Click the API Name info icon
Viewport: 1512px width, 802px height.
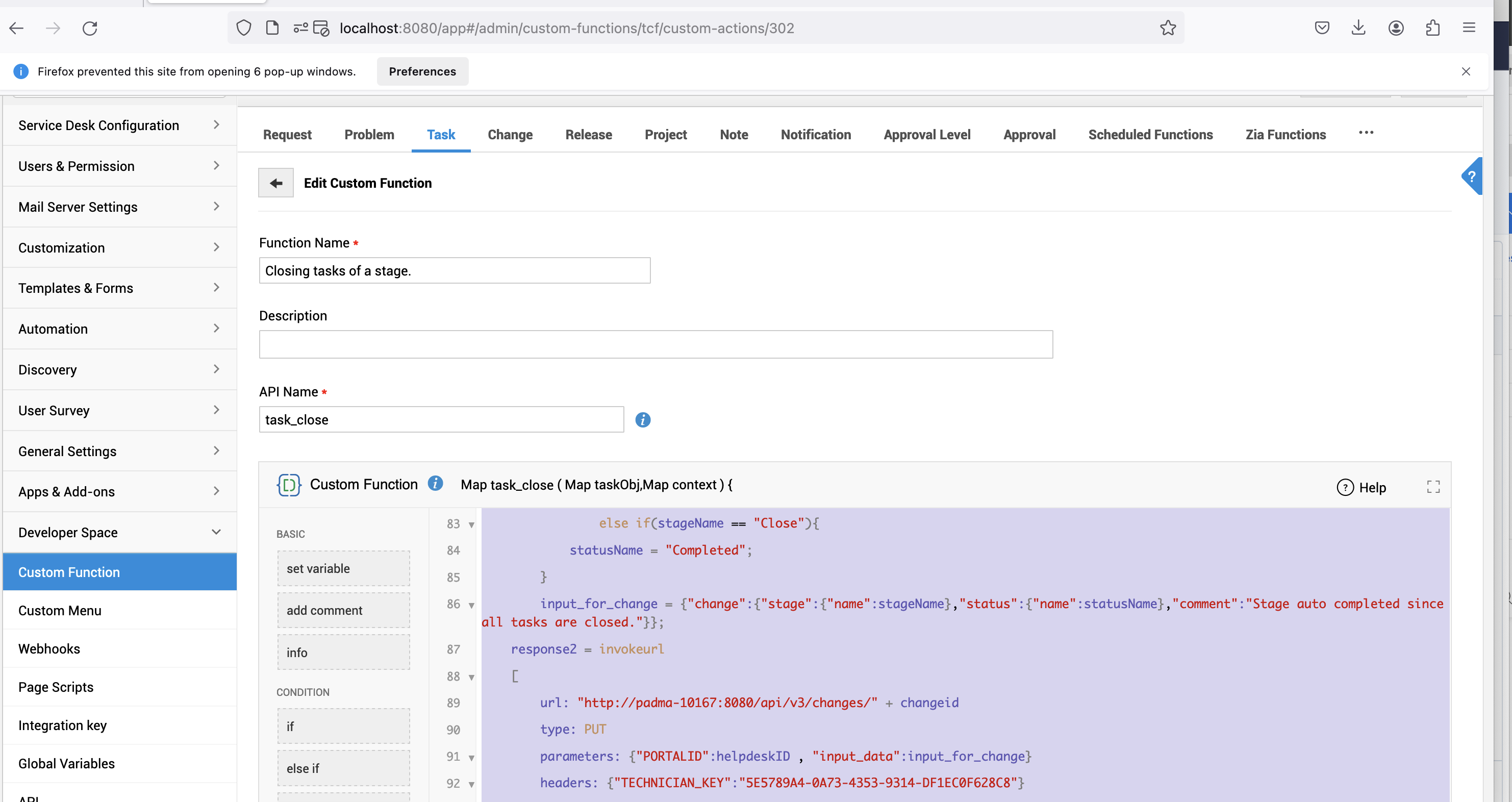(643, 420)
